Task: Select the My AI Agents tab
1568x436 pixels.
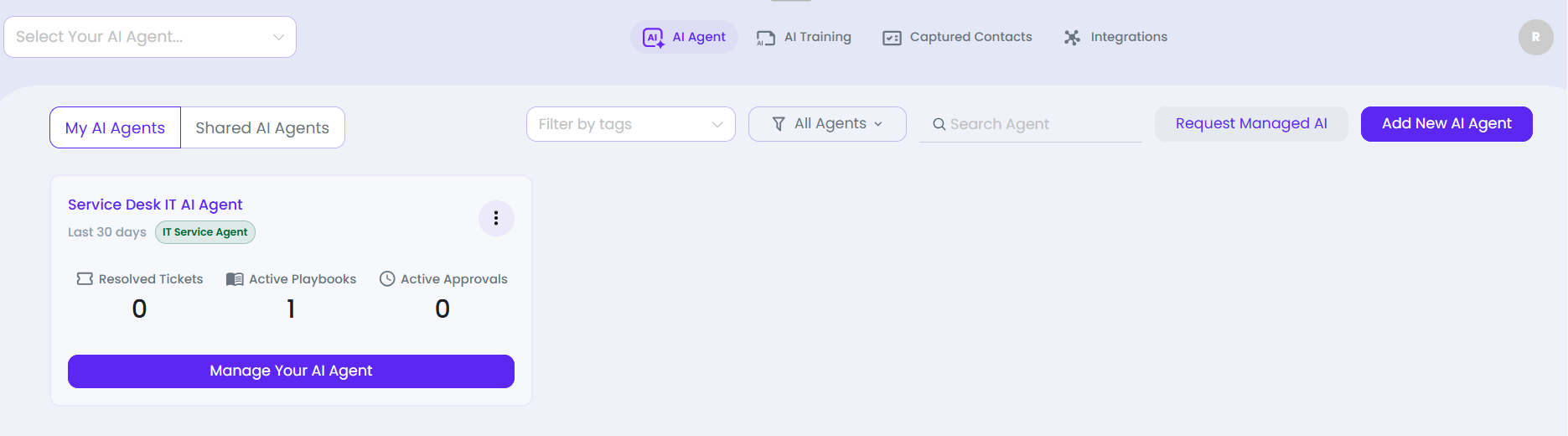Action: pos(115,127)
